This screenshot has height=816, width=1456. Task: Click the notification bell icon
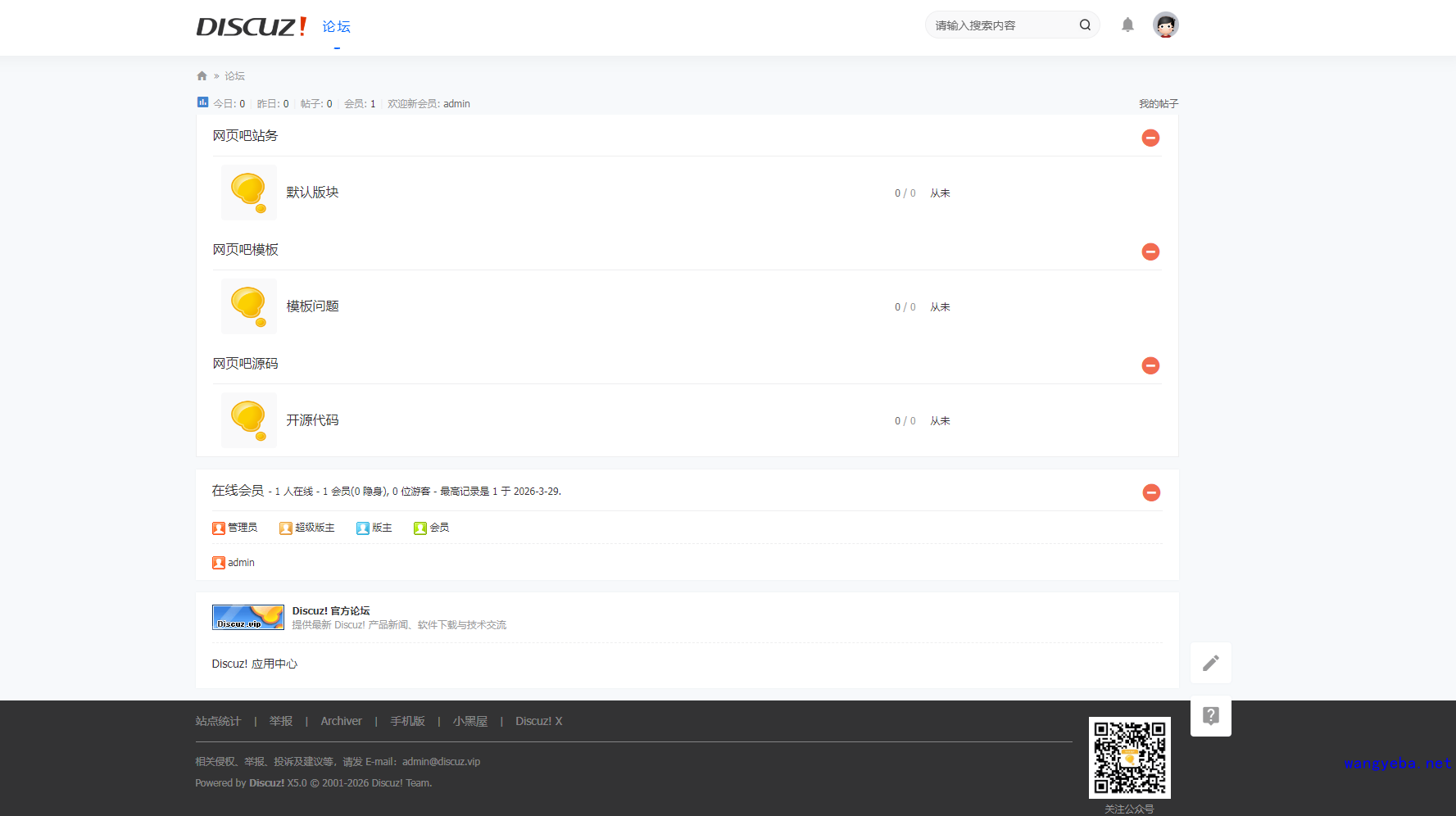(x=1127, y=25)
